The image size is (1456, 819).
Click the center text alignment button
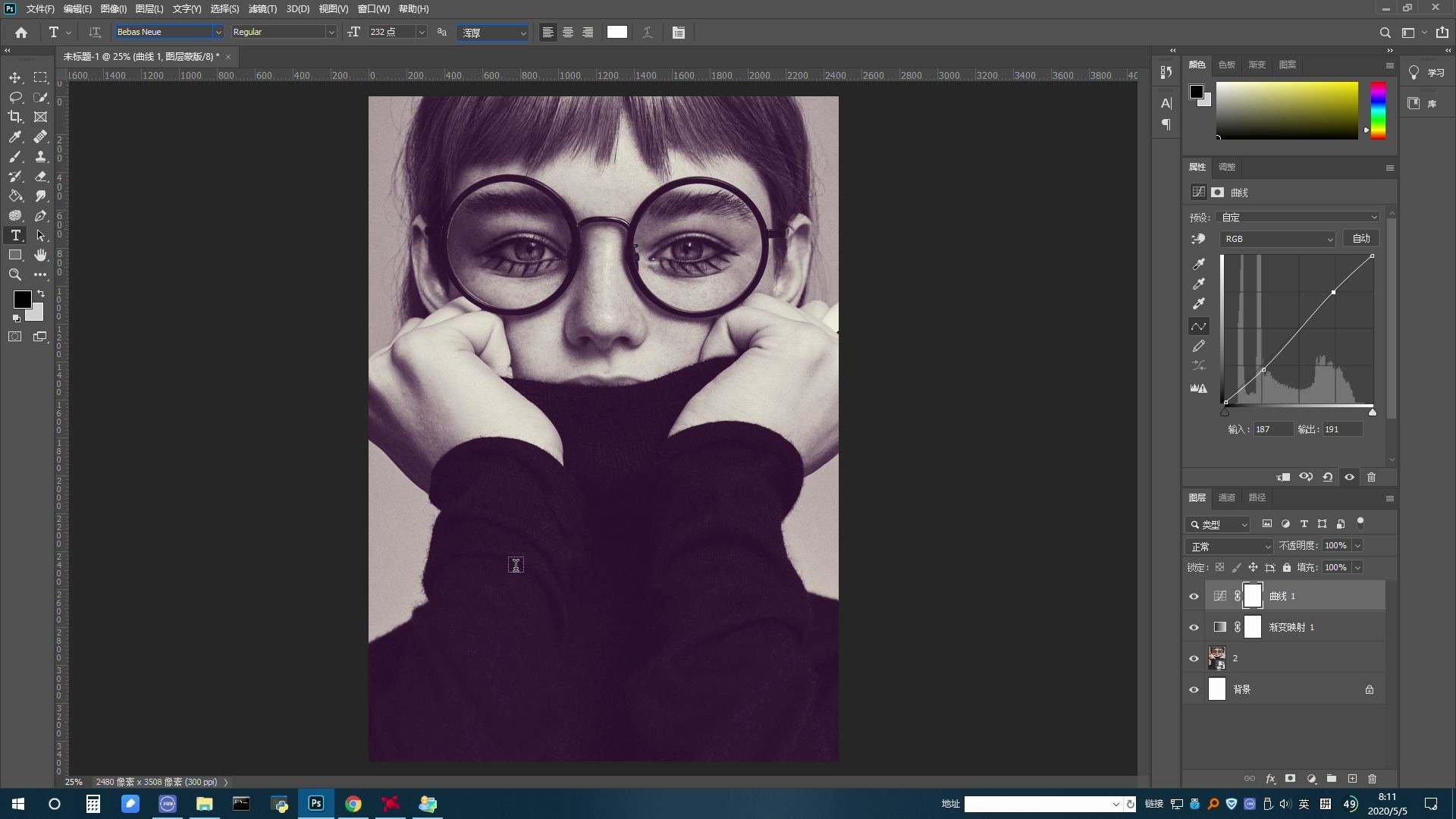tap(568, 32)
